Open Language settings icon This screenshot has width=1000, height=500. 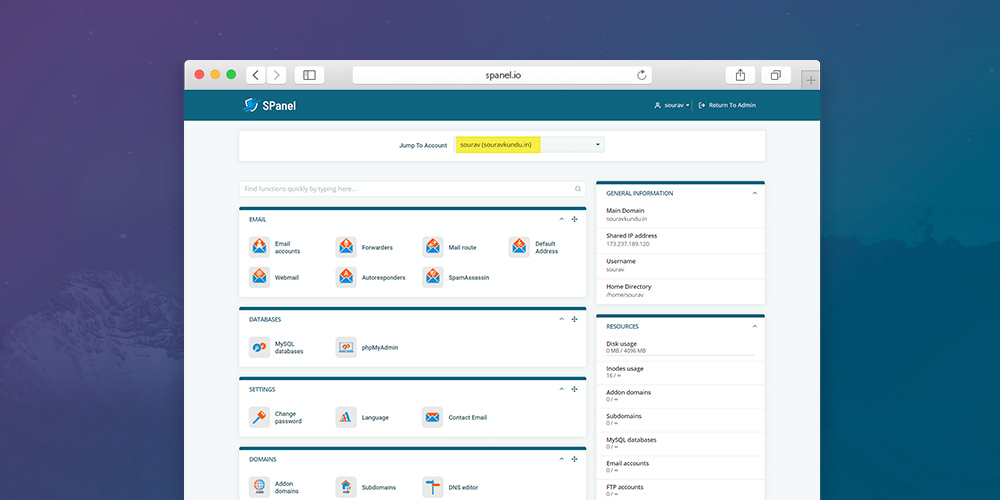tap(346, 417)
